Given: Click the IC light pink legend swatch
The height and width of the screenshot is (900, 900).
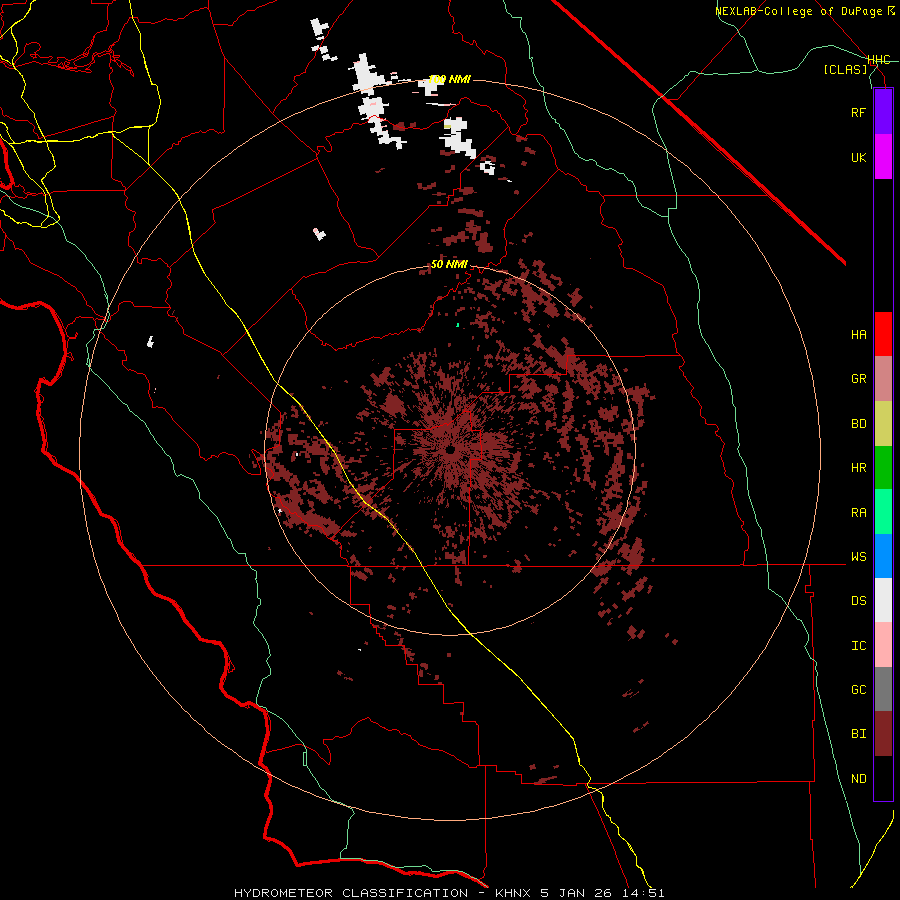Looking at the screenshot, I should (x=883, y=645).
